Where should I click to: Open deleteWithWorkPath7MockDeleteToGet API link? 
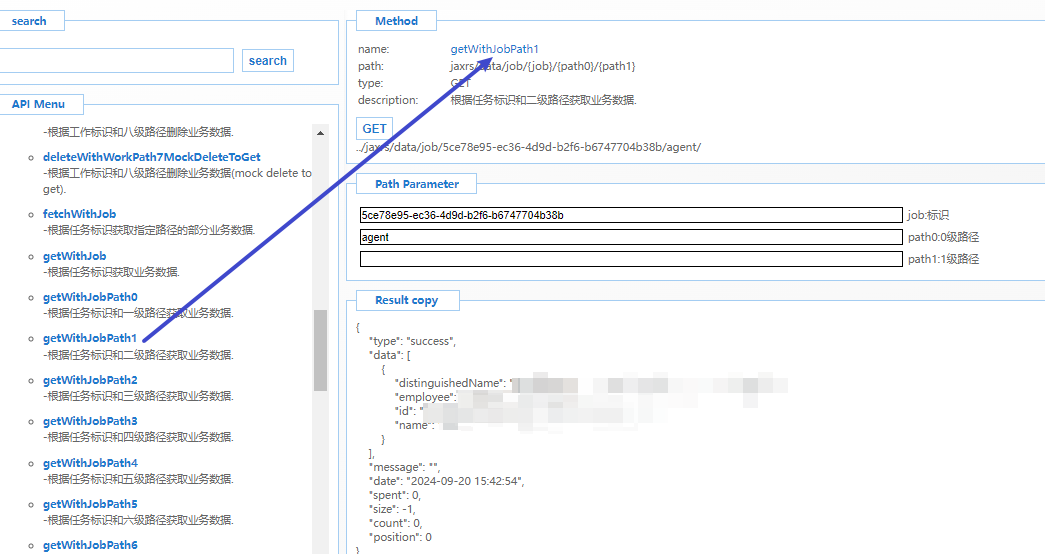pos(151,157)
